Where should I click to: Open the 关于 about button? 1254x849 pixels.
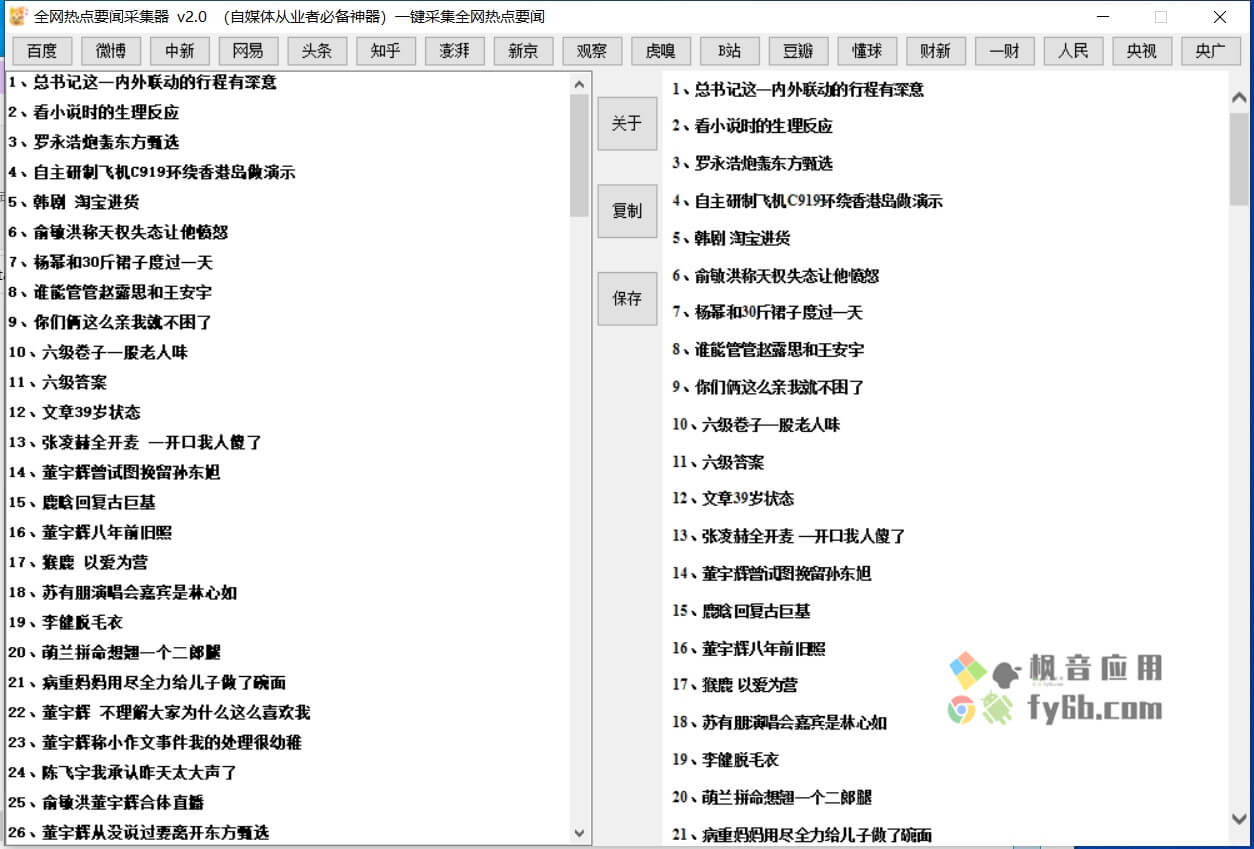tap(627, 124)
